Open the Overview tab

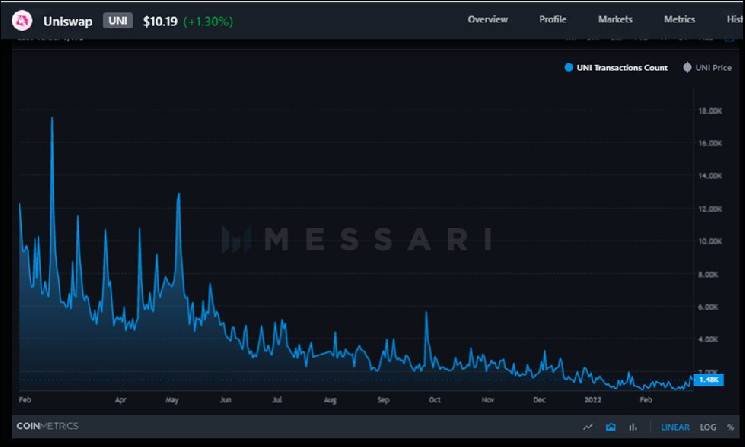(x=487, y=20)
